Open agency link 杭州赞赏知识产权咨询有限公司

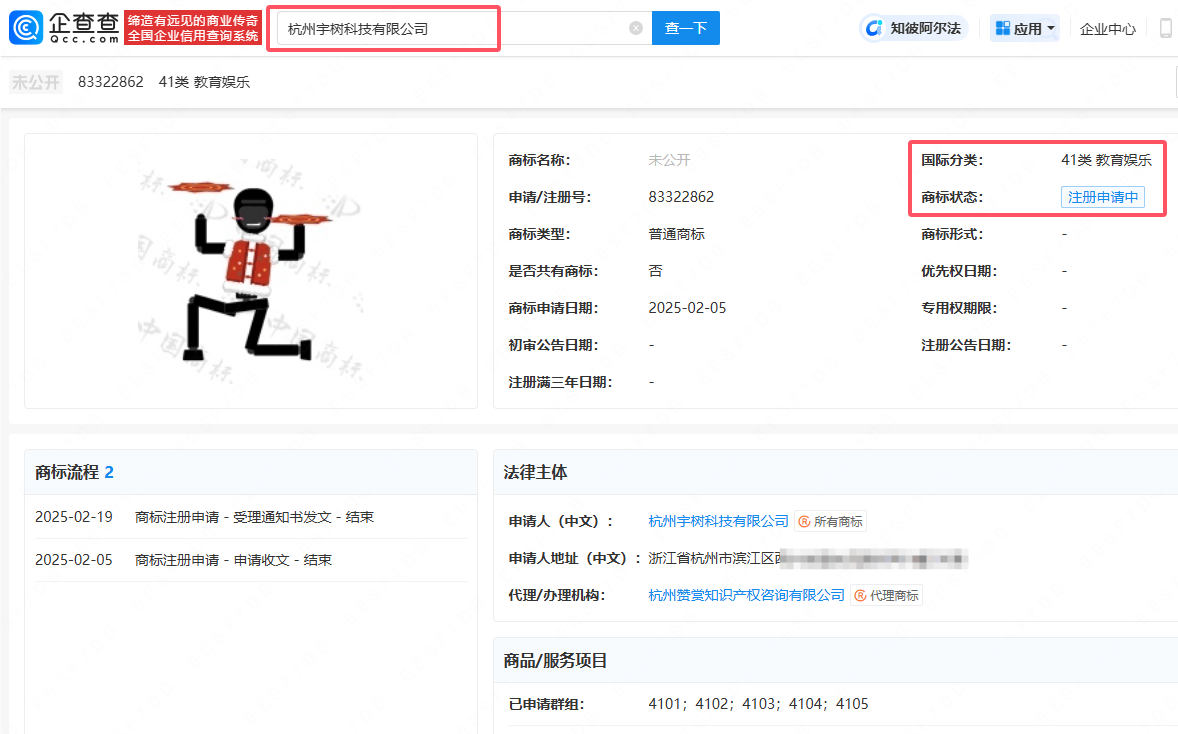746,595
